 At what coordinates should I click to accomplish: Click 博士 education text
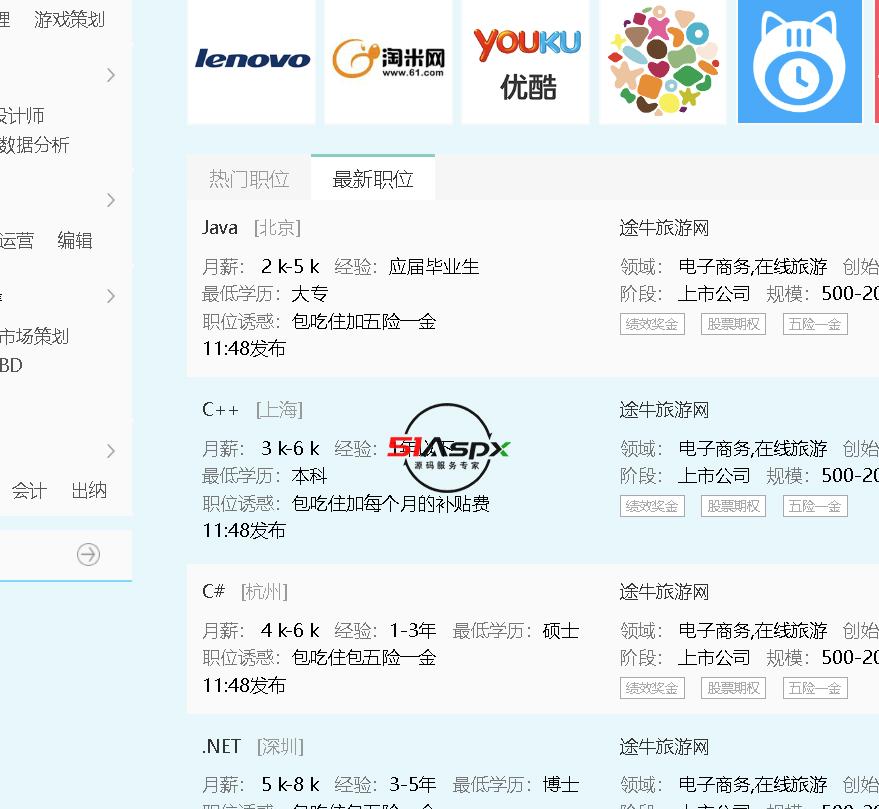(561, 785)
